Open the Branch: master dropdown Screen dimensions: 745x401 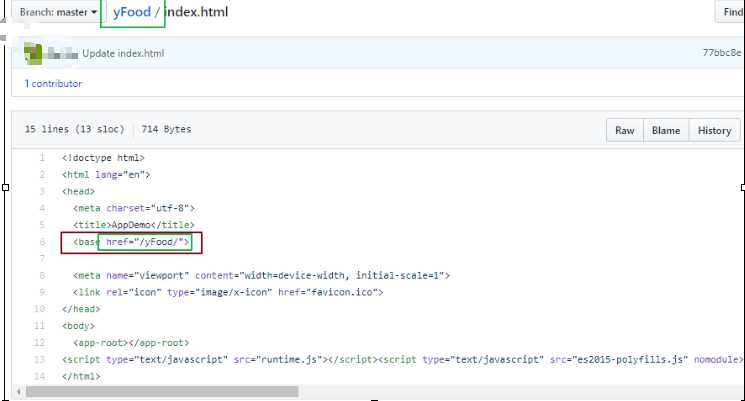click(57, 12)
